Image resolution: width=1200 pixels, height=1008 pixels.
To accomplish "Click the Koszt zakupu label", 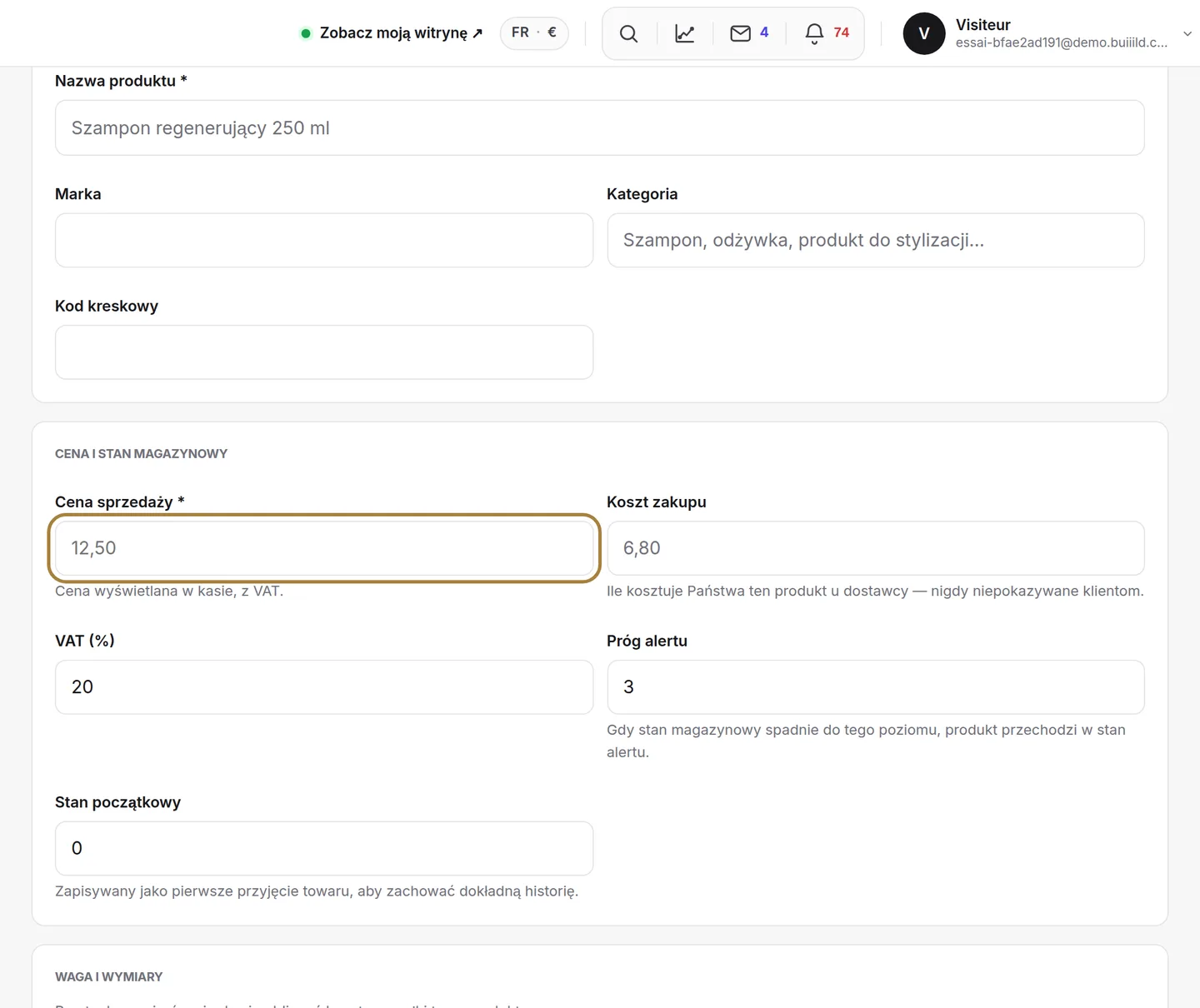I will [657, 502].
